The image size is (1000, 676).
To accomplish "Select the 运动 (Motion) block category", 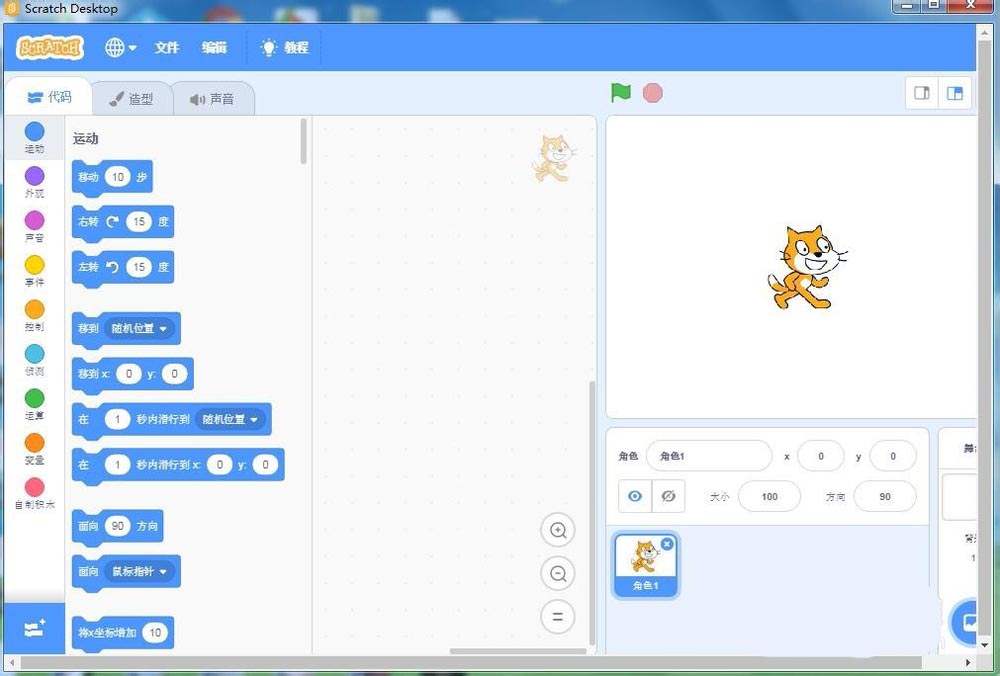I will click(34, 139).
